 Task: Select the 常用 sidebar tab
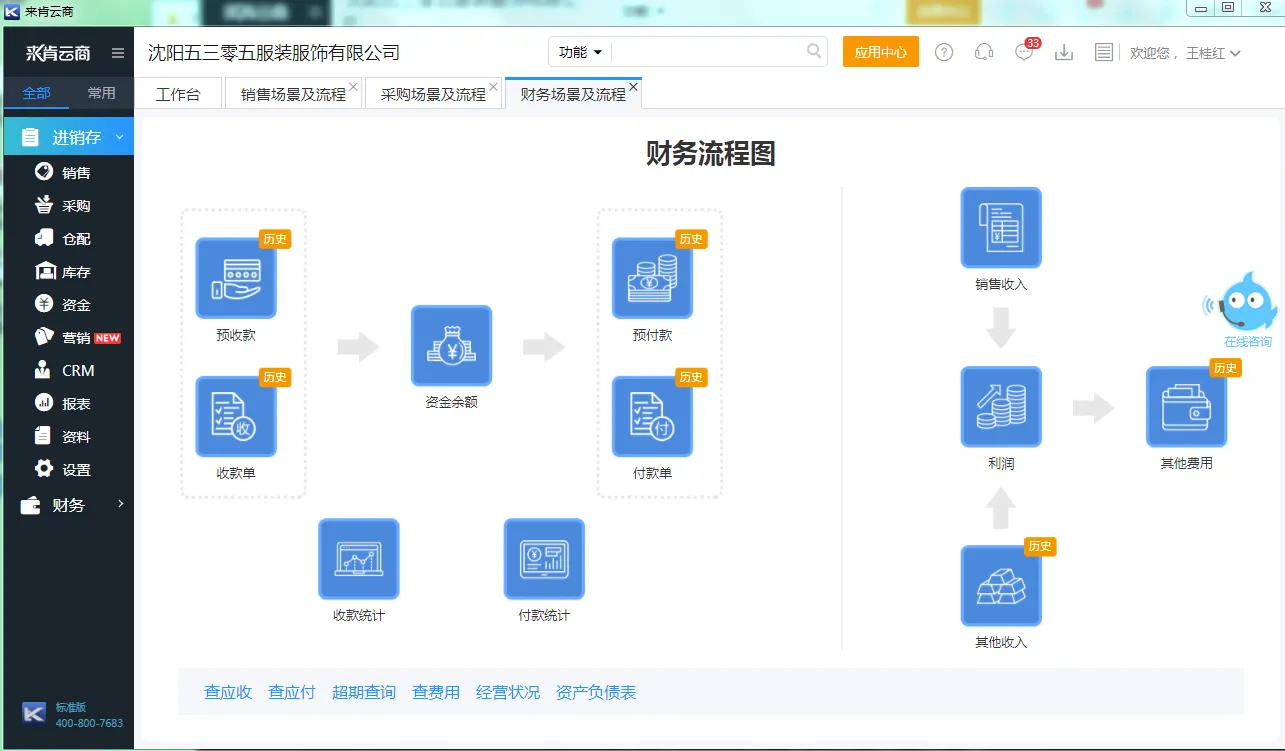click(x=101, y=93)
